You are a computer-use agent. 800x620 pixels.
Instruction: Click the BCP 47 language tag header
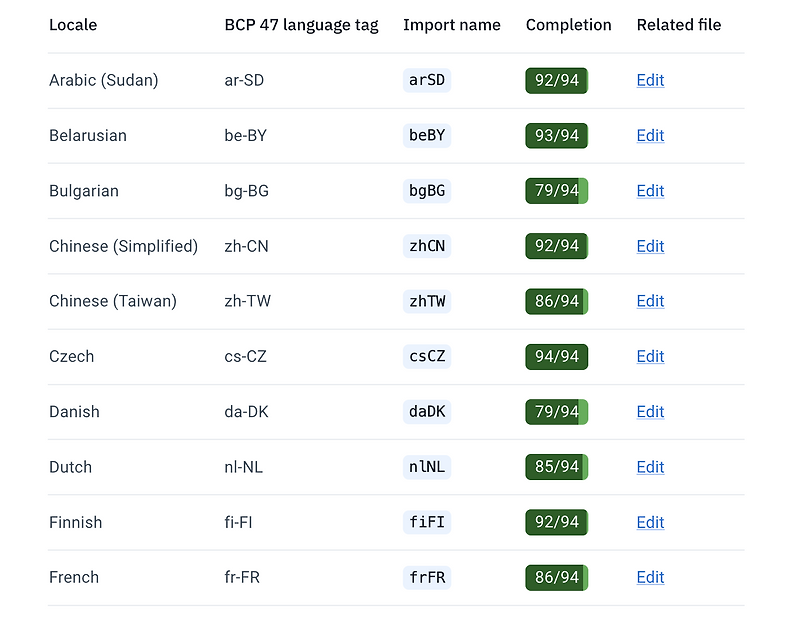(302, 24)
